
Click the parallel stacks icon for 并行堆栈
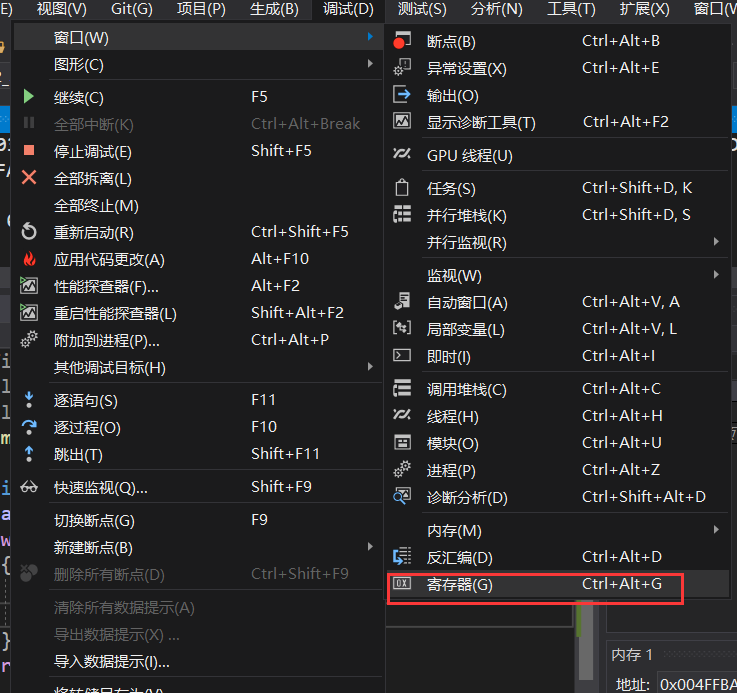[402, 214]
